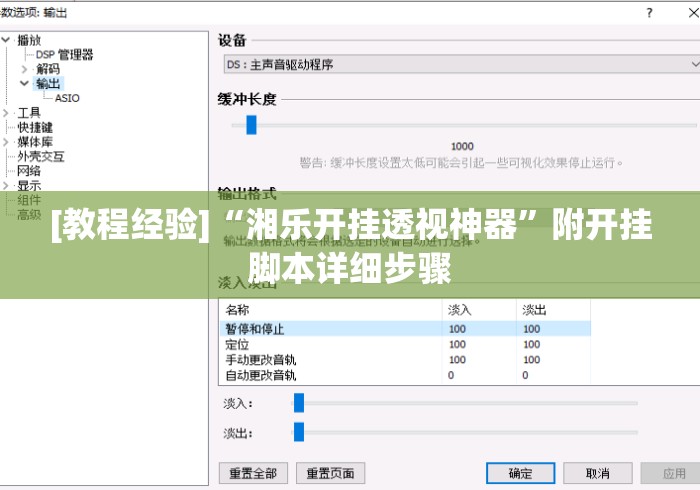Click the 淡入 slider handle
700x490 pixels.
click(299, 403)
